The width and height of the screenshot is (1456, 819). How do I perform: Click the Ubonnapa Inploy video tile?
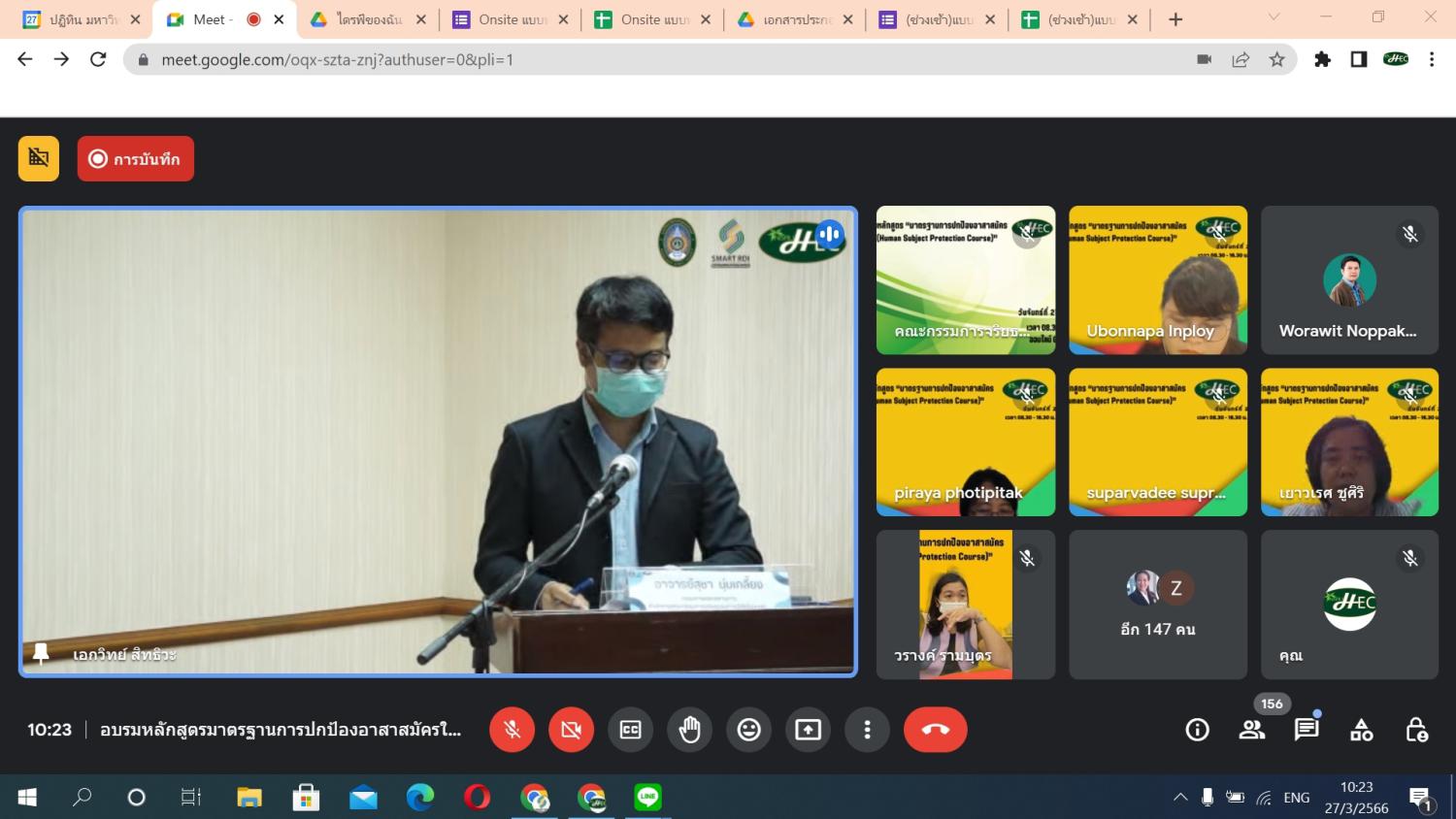tap(1157, 279)
